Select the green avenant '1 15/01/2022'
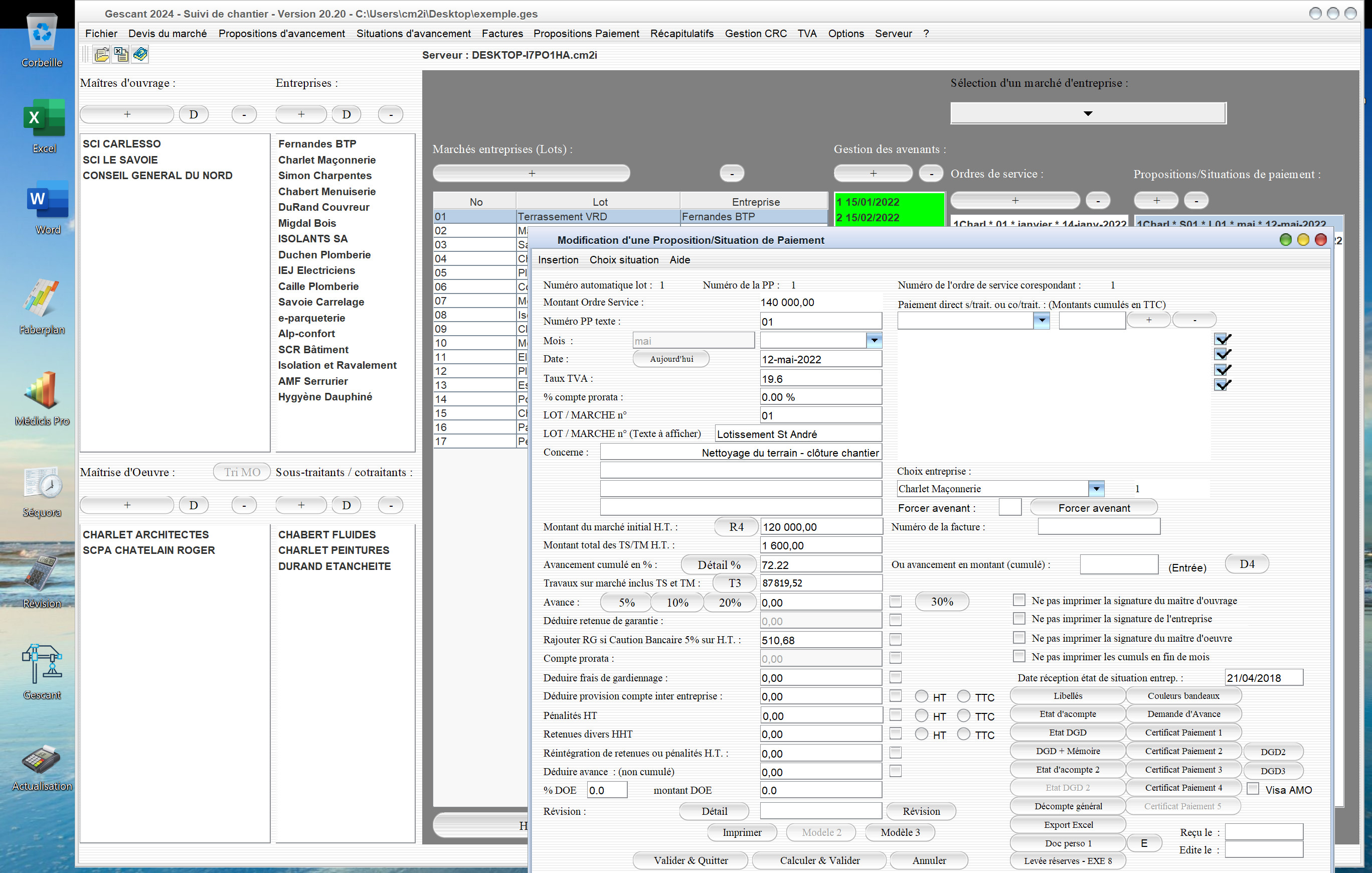 (889, 202)
